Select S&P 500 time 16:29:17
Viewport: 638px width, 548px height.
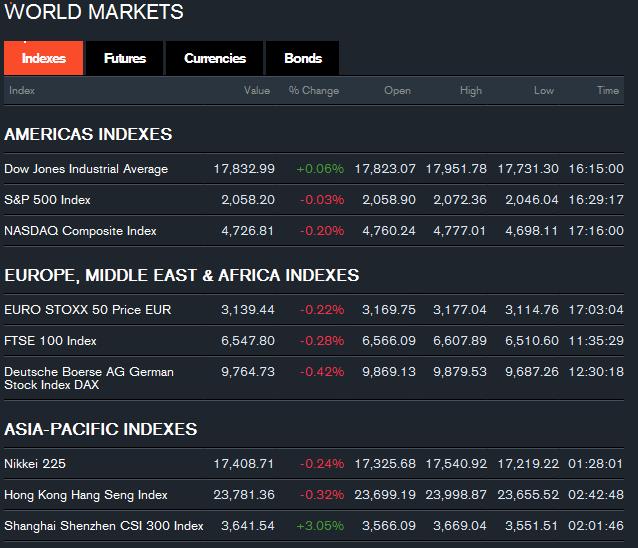point(596,200)
